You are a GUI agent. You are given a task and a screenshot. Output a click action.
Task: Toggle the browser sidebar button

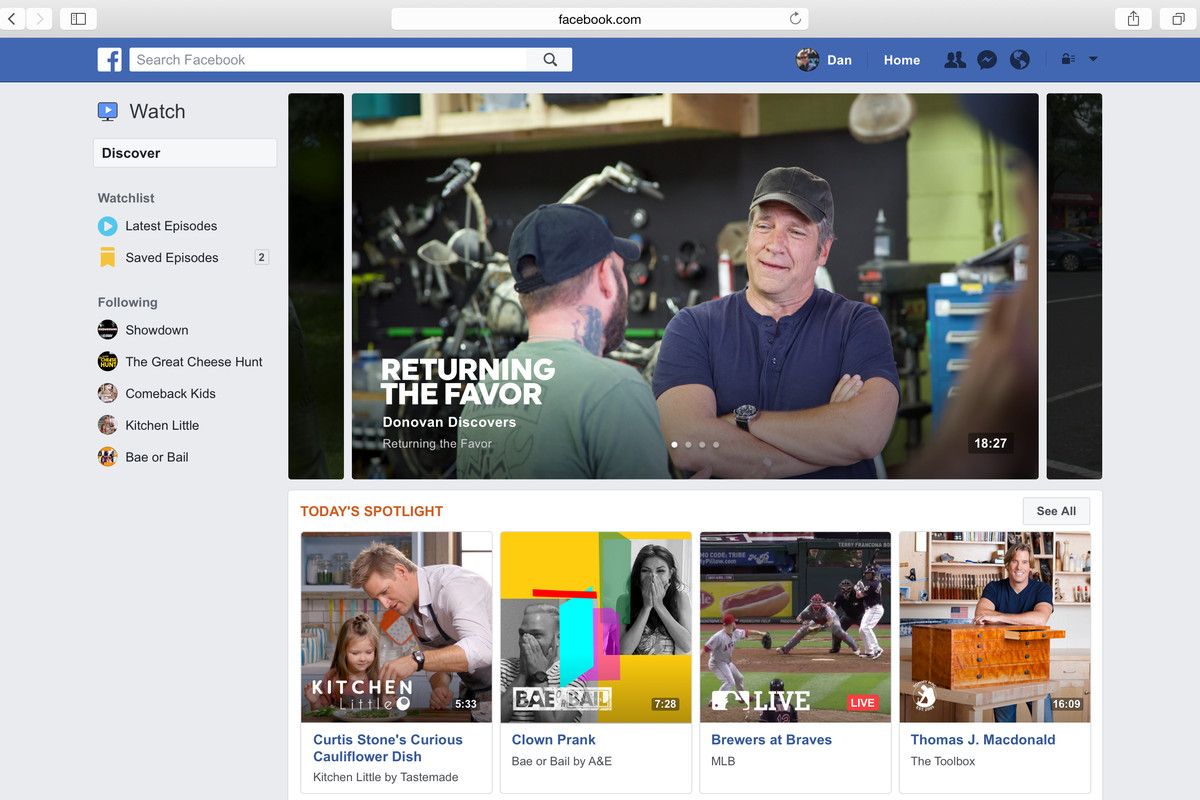[77, 18]
